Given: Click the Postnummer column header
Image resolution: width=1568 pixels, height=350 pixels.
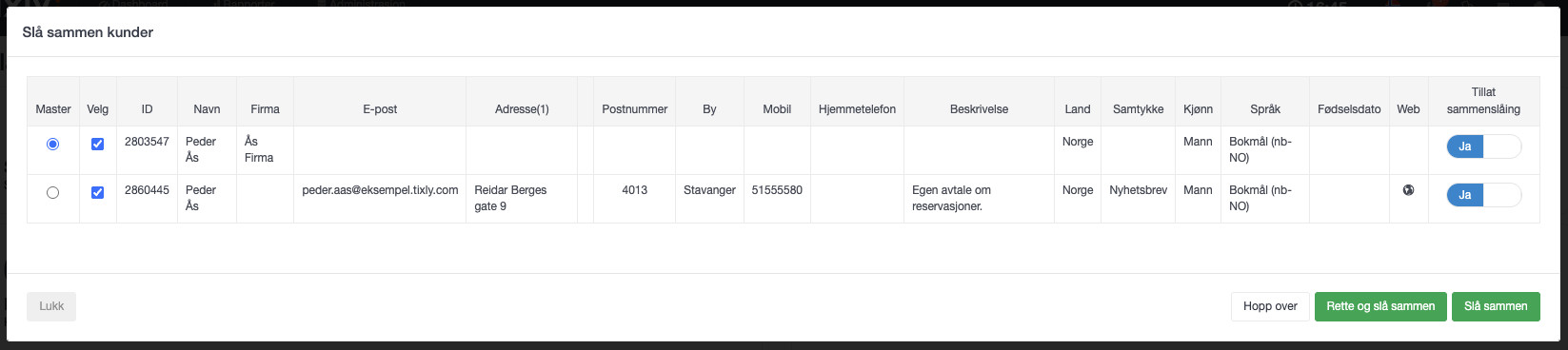Looking at the screenshot, I should pos(635,109).
